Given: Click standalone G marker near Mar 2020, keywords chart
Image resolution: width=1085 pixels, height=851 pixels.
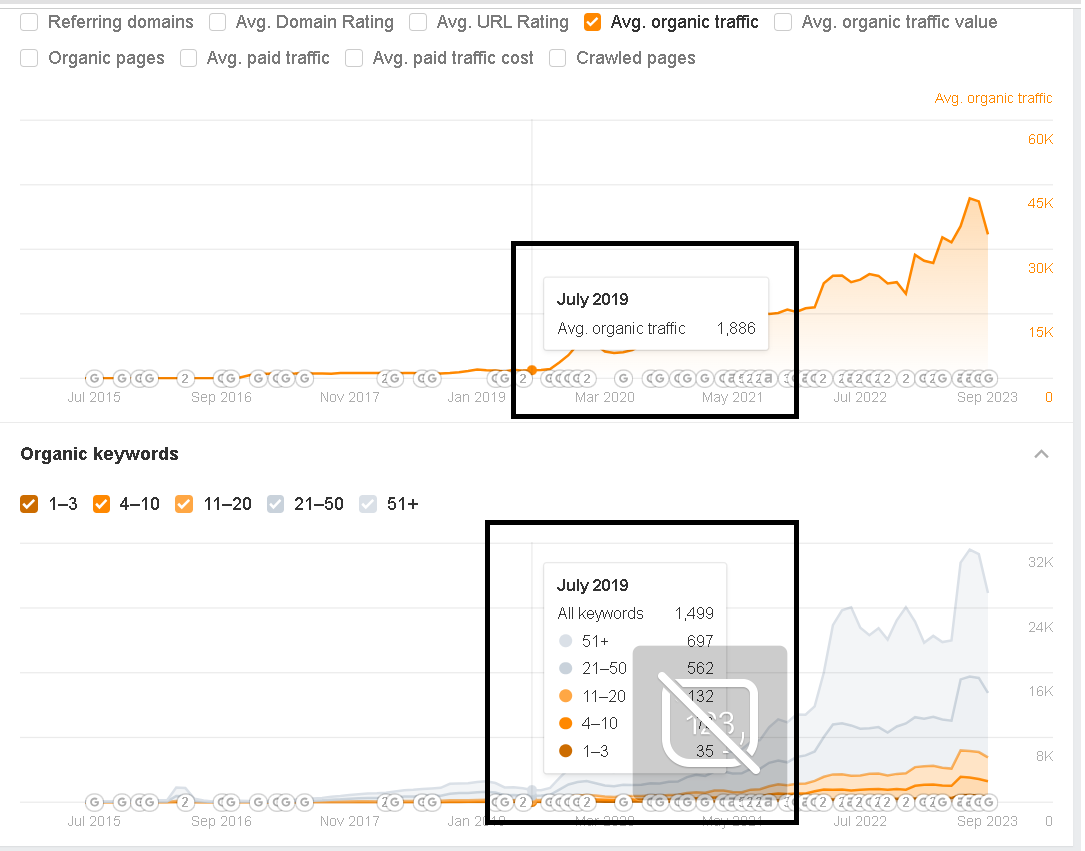Looking at the screenshot, I should pos(624,802).
